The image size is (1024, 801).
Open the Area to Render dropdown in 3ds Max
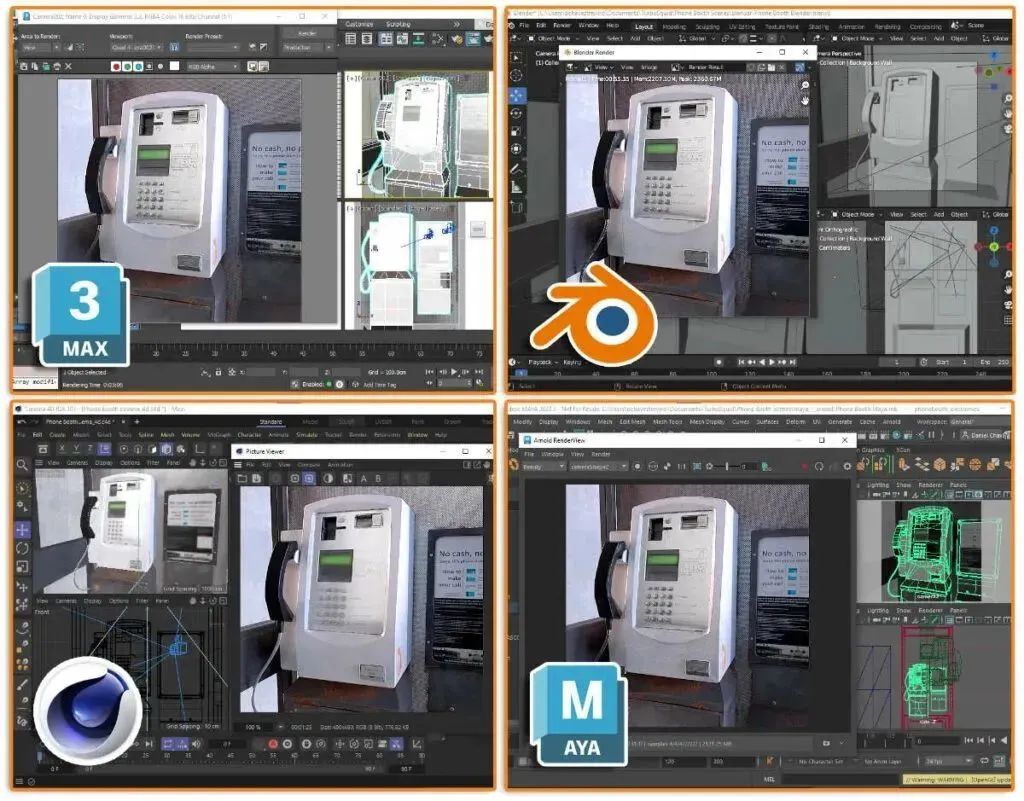click(x=40, y=48)
